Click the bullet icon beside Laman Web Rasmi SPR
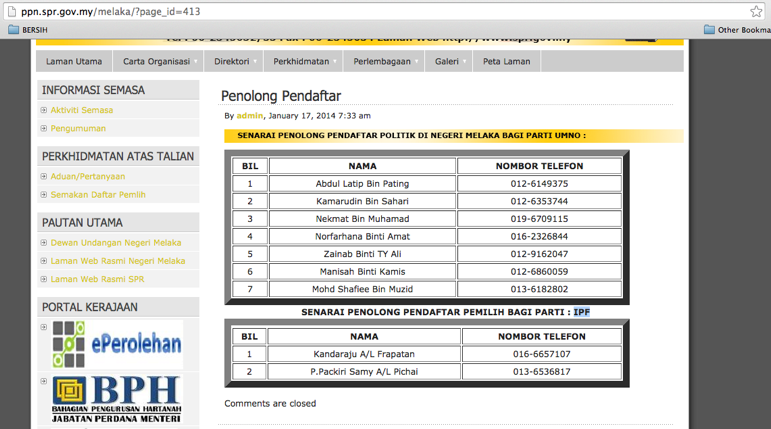Screen dimensions: 771x429 (44, 279)
